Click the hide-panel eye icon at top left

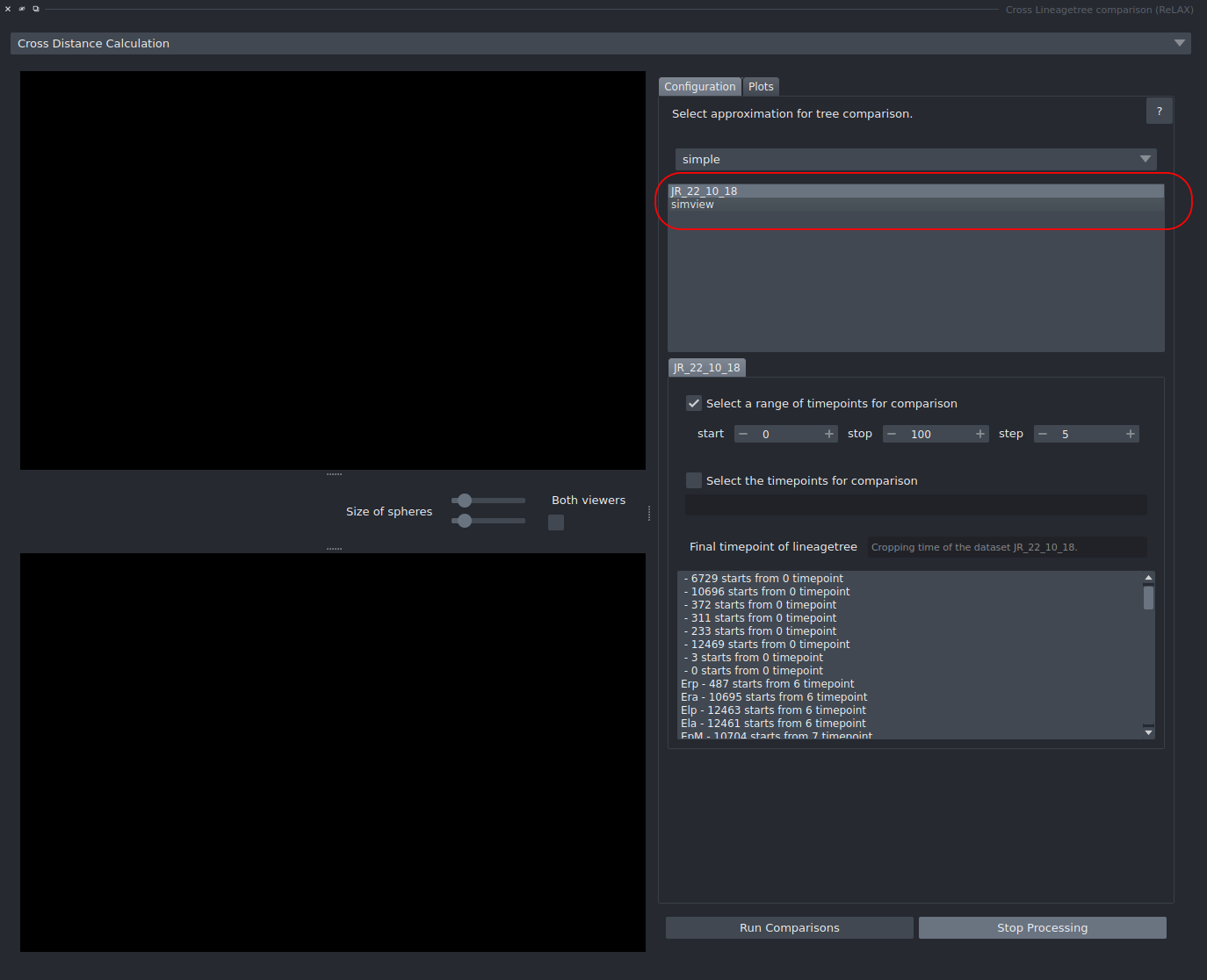click(x=23, y=9)
